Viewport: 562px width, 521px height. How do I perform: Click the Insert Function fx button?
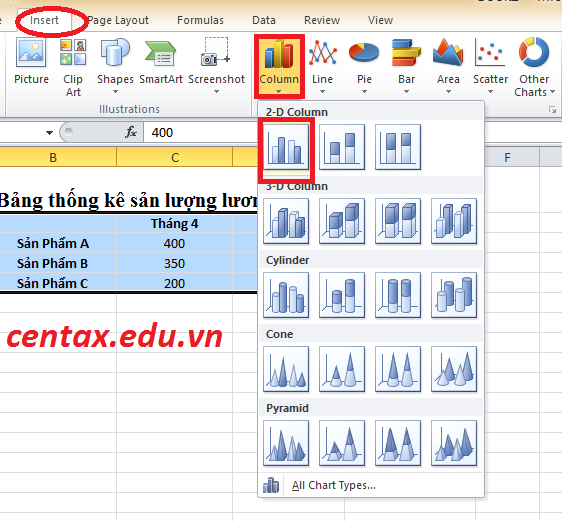click(131, 132)
